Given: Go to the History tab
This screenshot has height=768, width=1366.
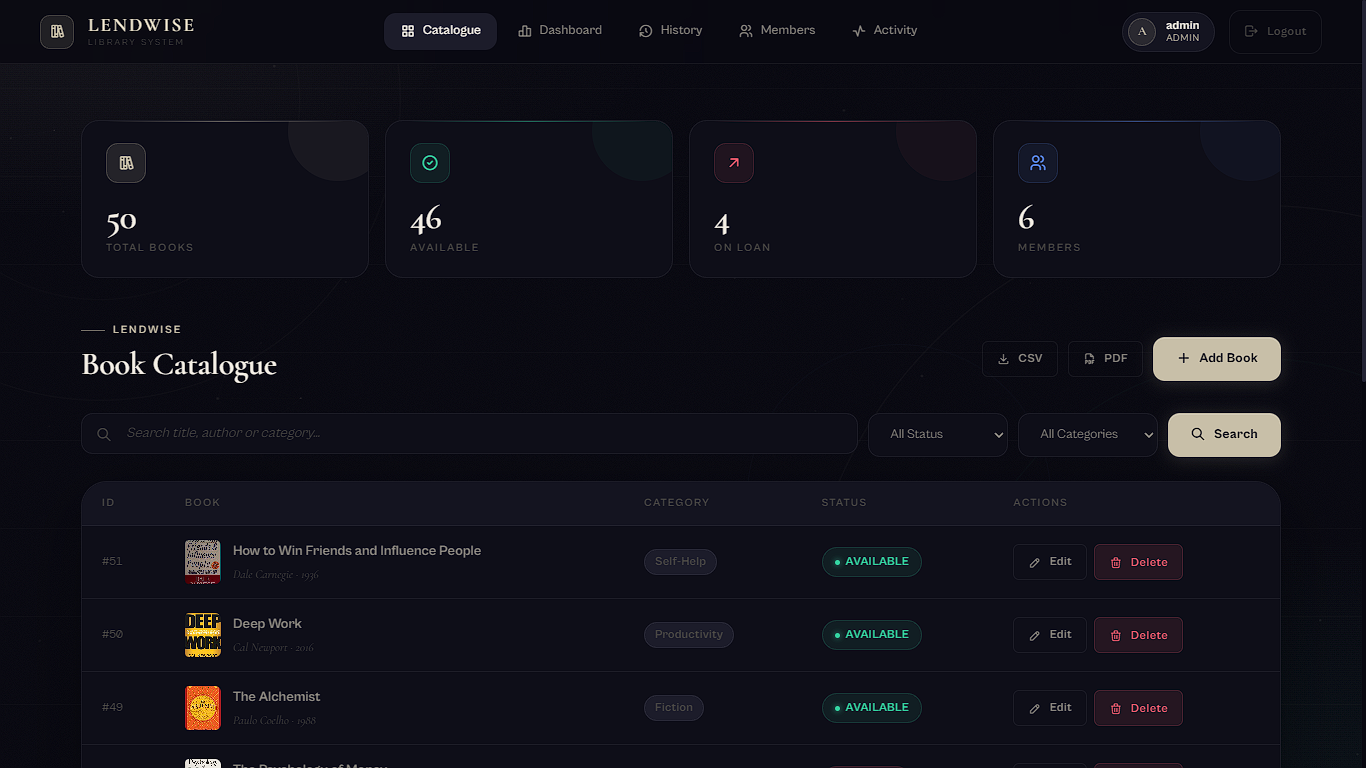Looking at the screenshot, I should [x=670, y=31].
